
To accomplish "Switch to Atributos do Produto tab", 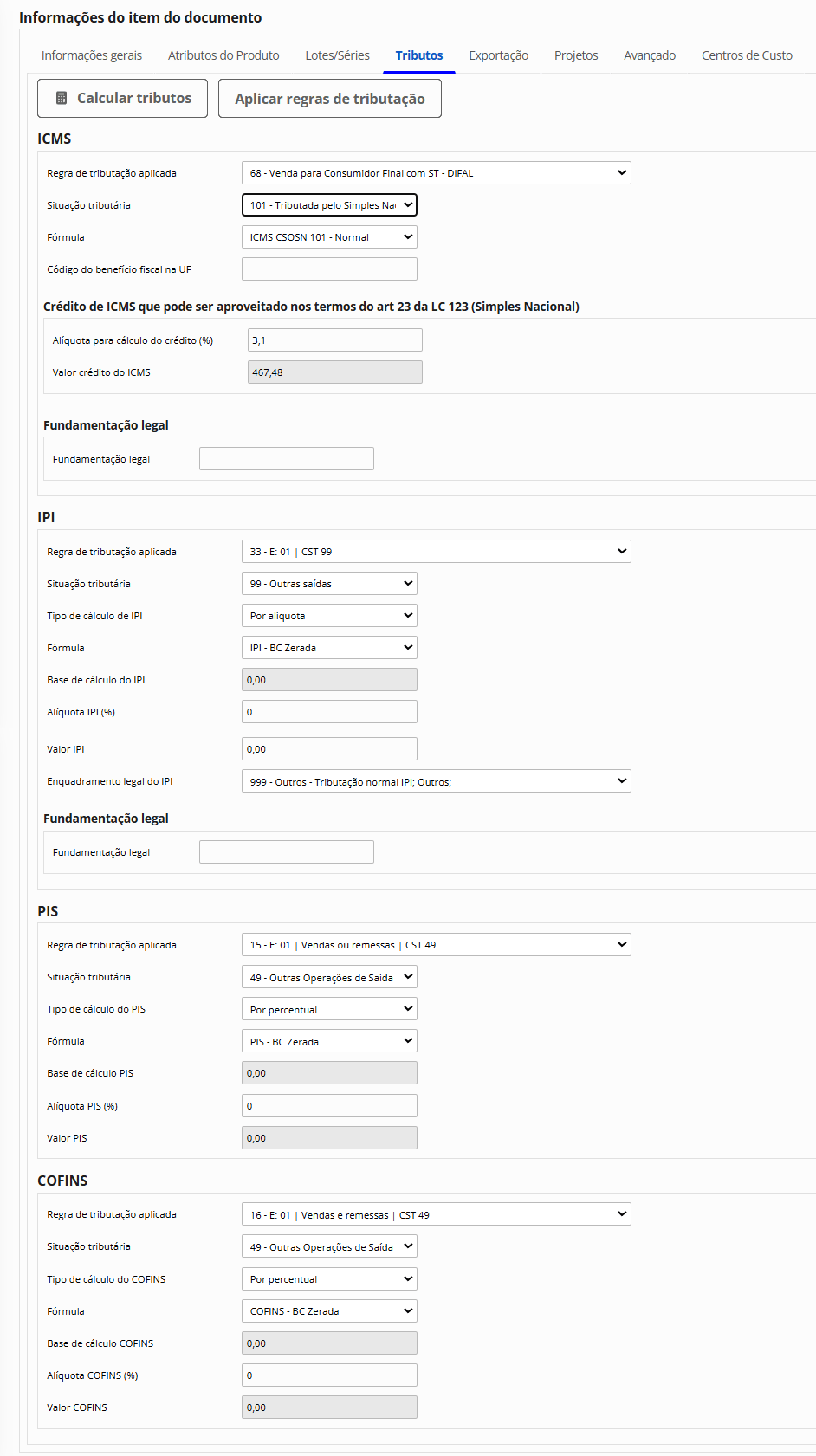I will coord(223,55).
